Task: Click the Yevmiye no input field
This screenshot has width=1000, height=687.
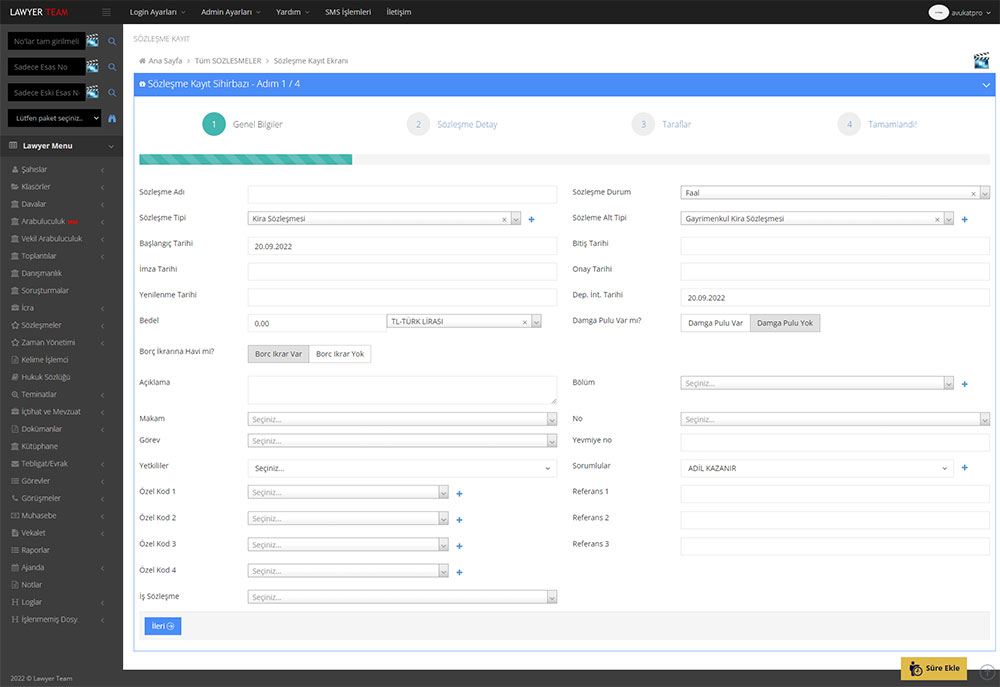Action: click(x=835, y=442)
